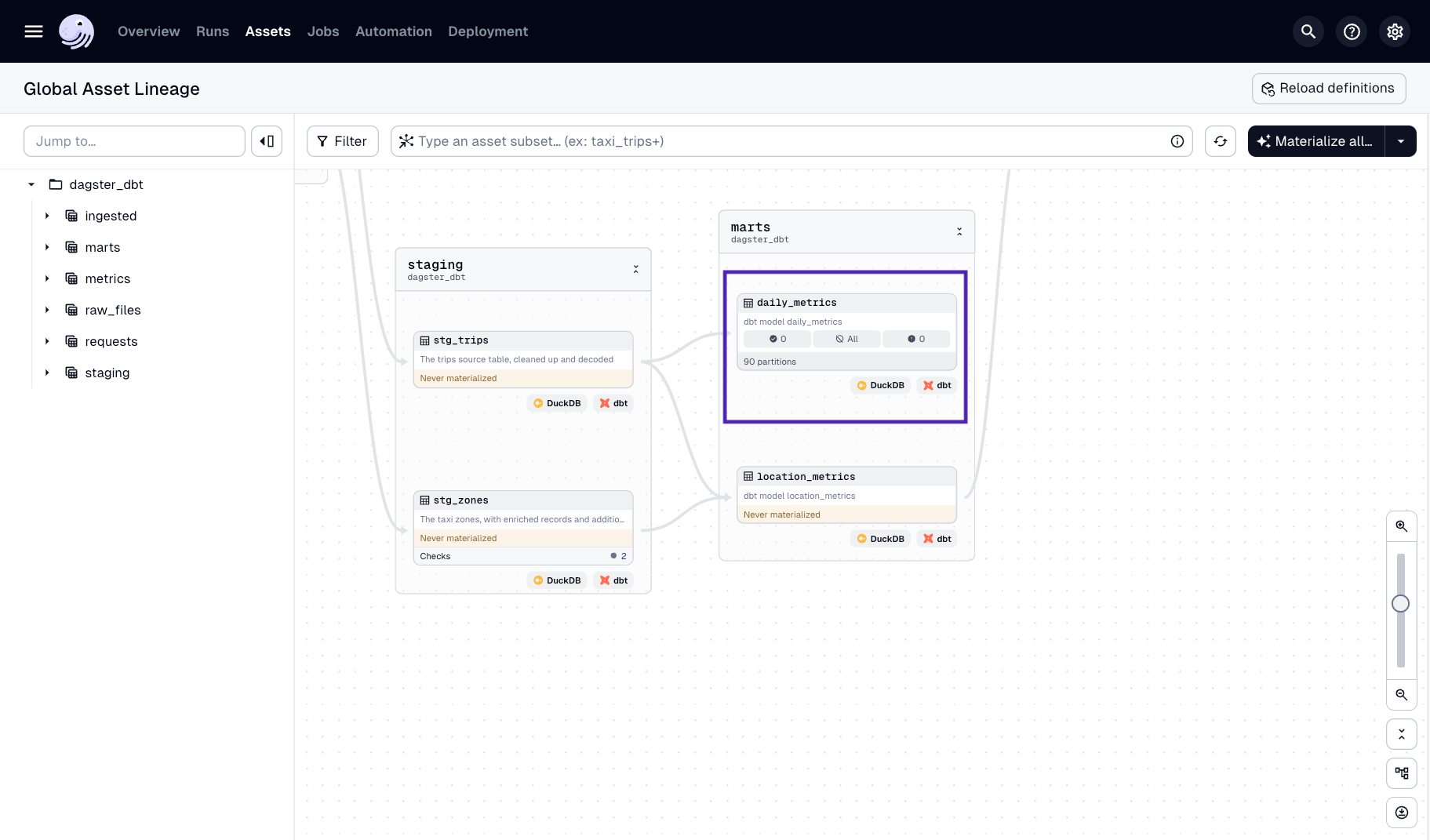Collapse the staging group with its chevron
This screenshot has height=840, width=1430.
(x=635, y=268)
